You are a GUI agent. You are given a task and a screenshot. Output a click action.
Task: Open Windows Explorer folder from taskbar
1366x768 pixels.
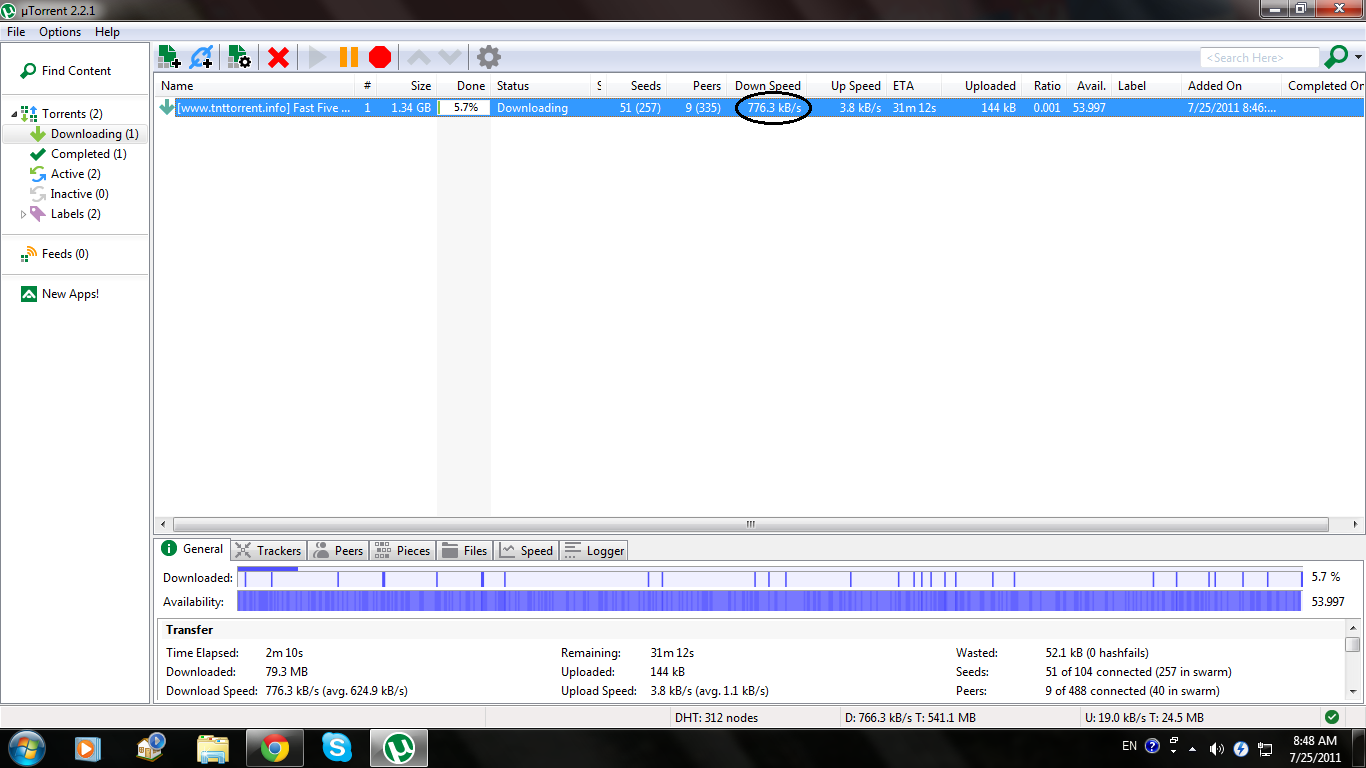point(213,748)
